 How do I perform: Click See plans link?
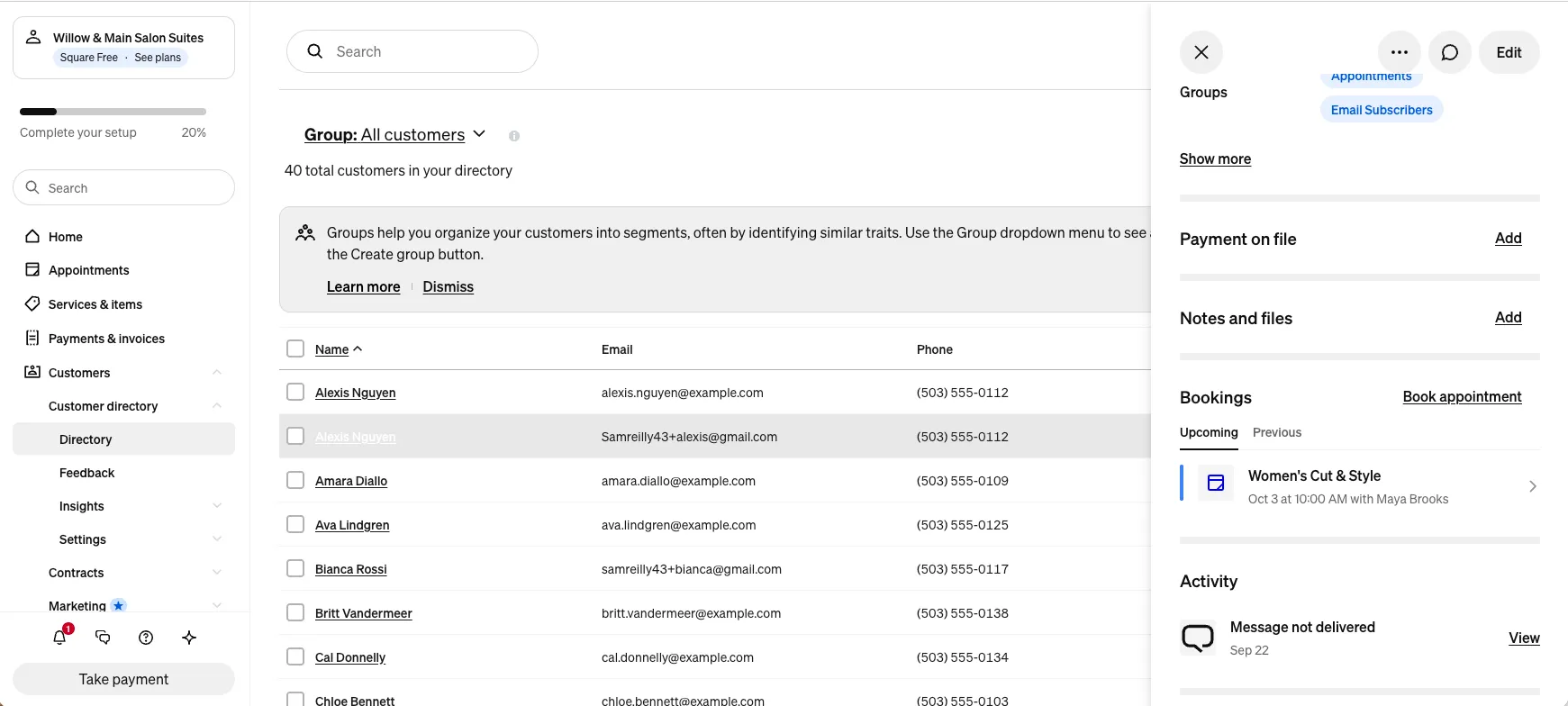click(158, 58)
